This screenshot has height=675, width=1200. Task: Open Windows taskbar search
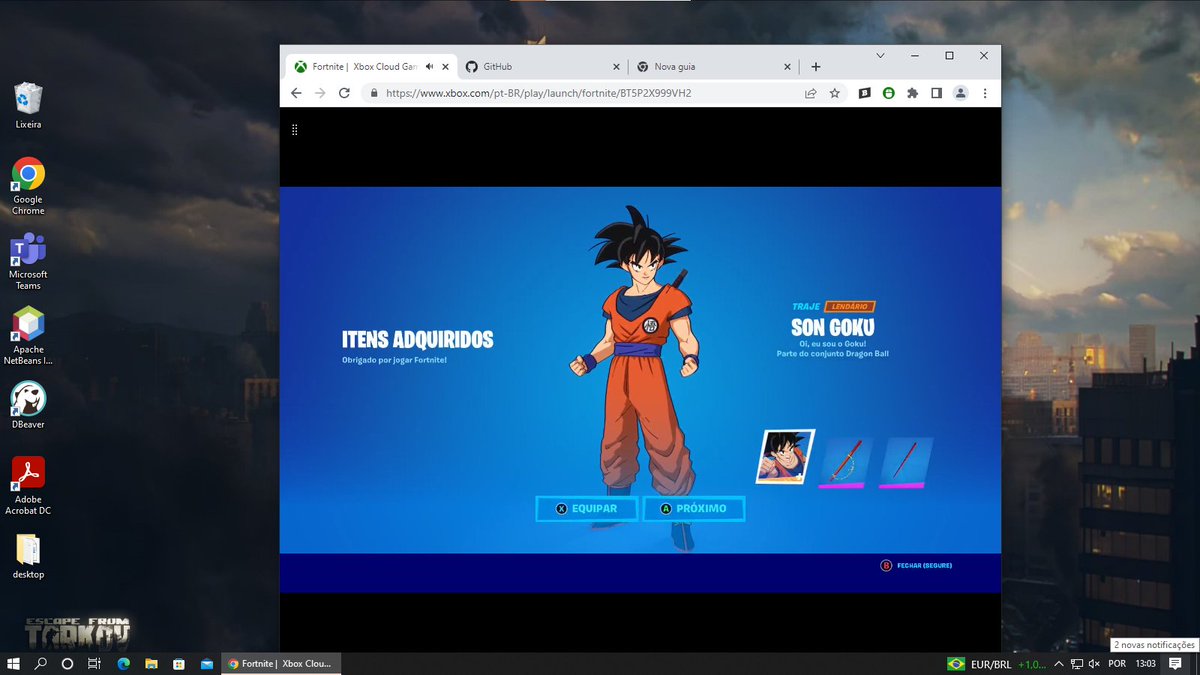tap(41, 663)
